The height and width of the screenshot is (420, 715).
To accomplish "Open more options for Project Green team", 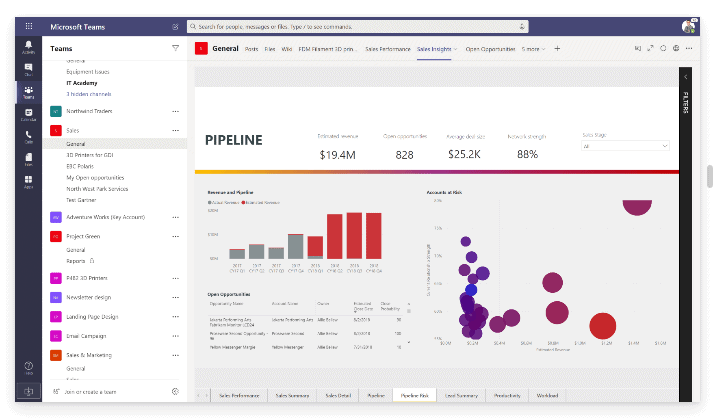I will click(x=176, y=236).
